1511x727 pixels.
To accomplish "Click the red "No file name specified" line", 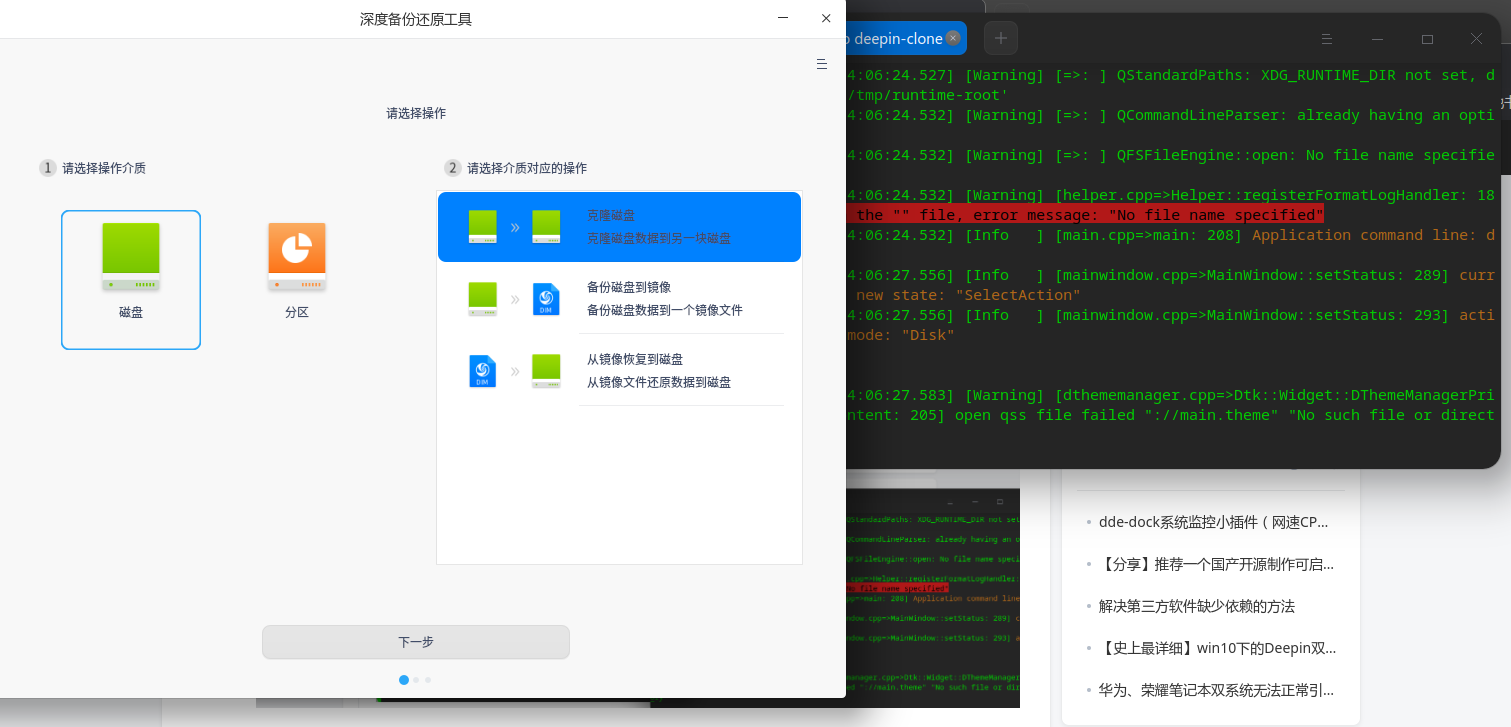I will (1085, 215).
